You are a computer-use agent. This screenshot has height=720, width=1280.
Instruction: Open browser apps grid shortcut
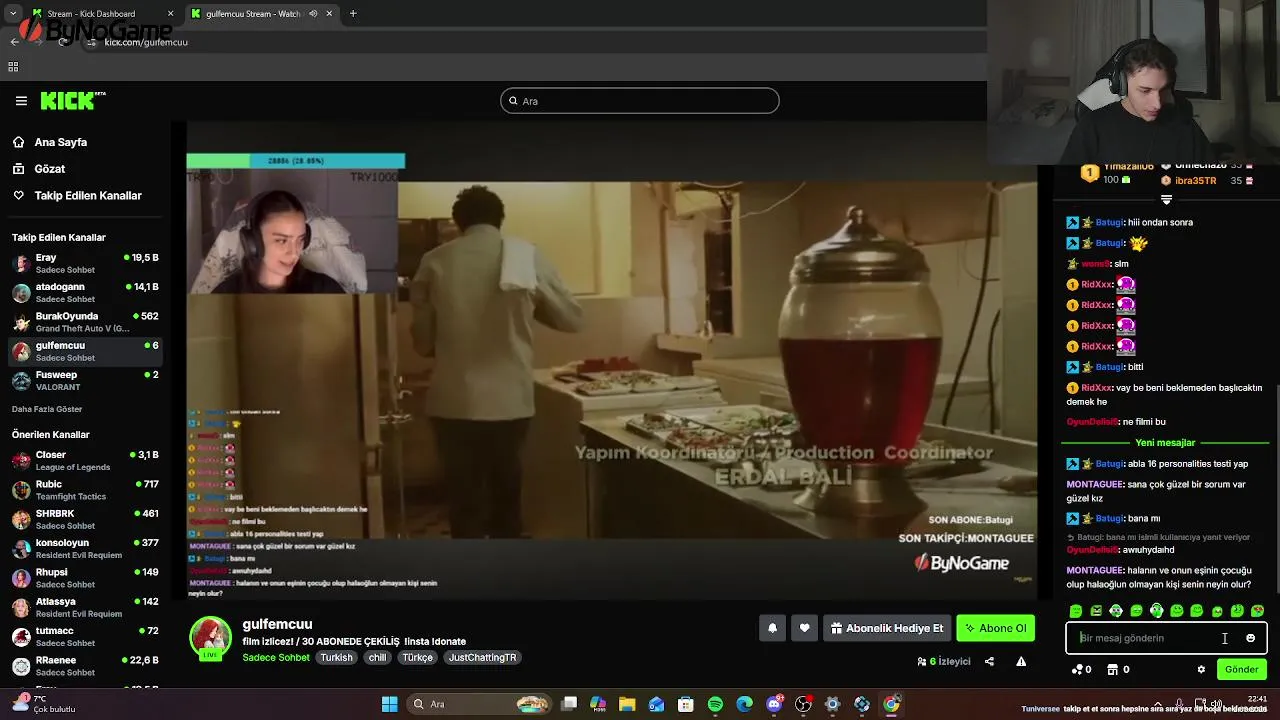click(13, 67)
